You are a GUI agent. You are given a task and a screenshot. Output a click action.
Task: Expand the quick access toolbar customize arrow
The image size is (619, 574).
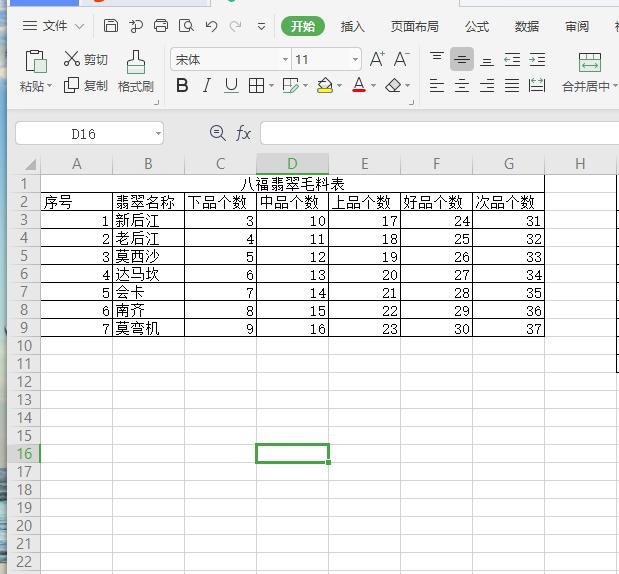tap(261, 27)
